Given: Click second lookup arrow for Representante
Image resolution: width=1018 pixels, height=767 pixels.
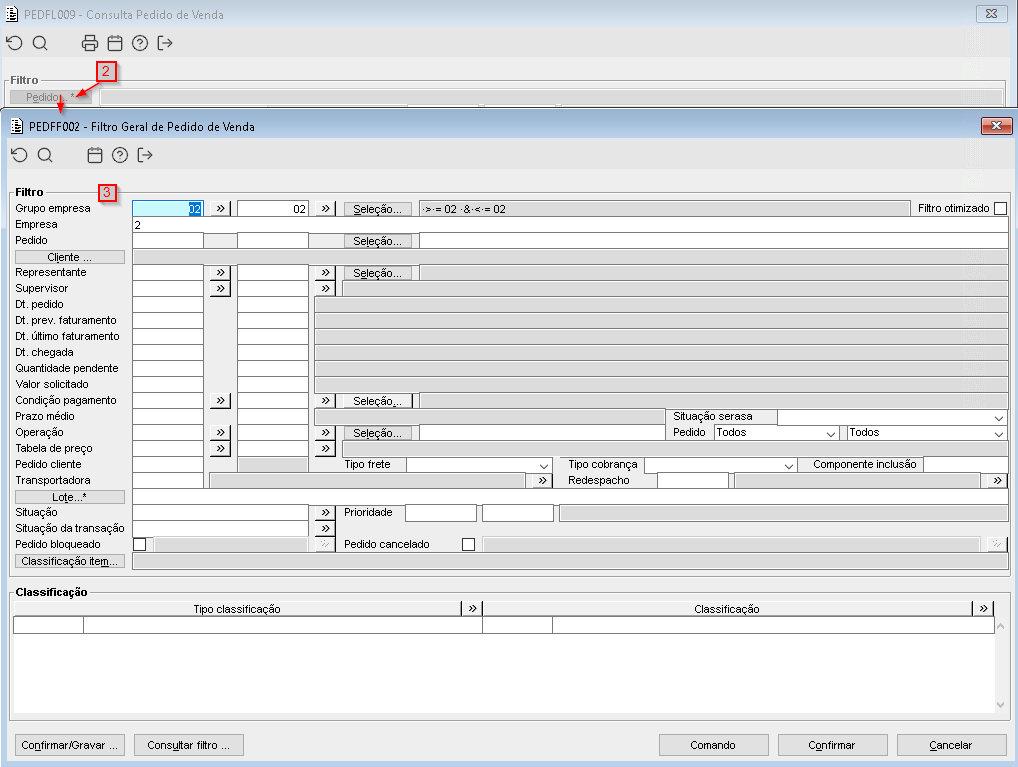Looking at the screenshot, I should (x=325, y=273).
